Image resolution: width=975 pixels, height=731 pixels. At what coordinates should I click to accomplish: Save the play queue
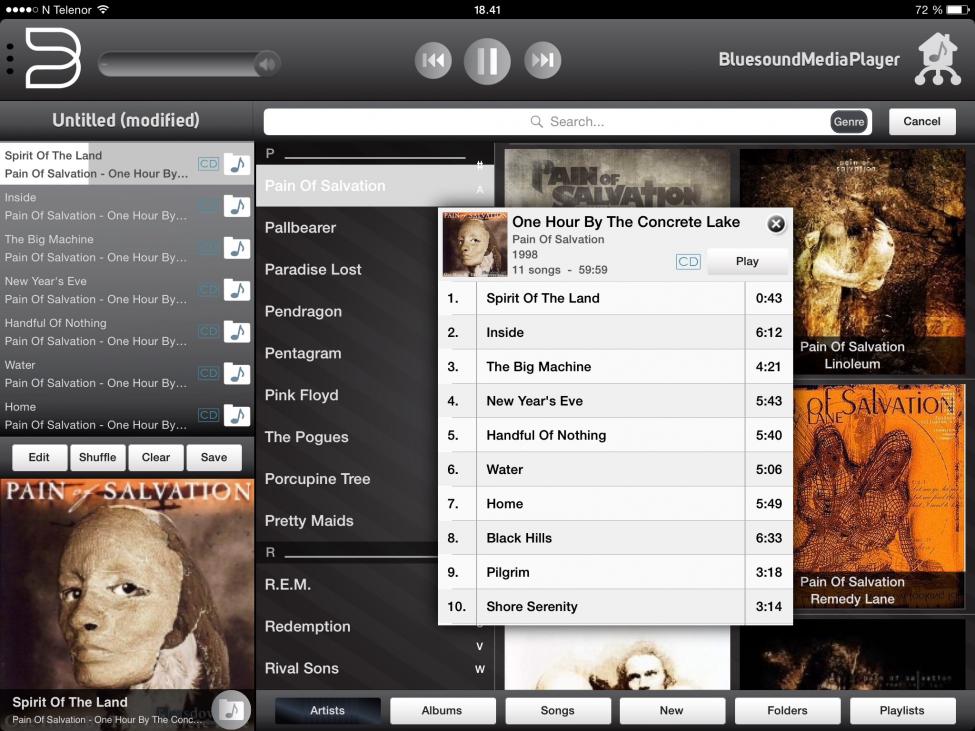point(214,457)
